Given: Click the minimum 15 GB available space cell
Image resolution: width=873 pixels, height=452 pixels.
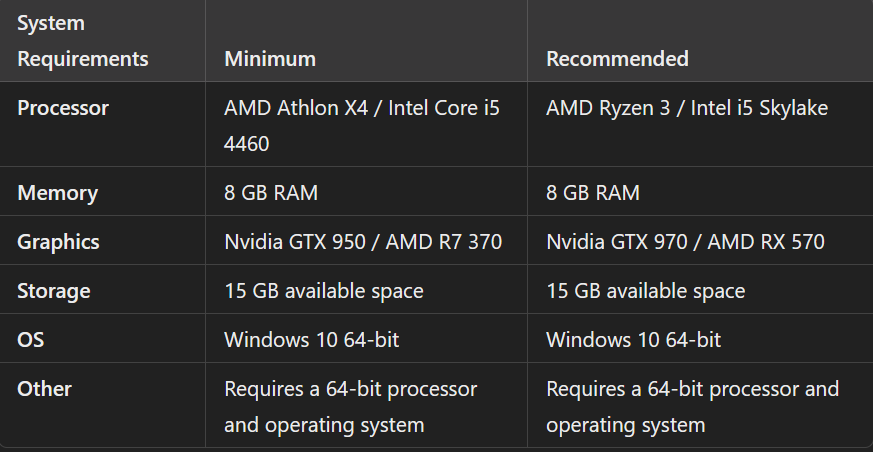Looking at the screenshot, I should [x=324, y=291].
